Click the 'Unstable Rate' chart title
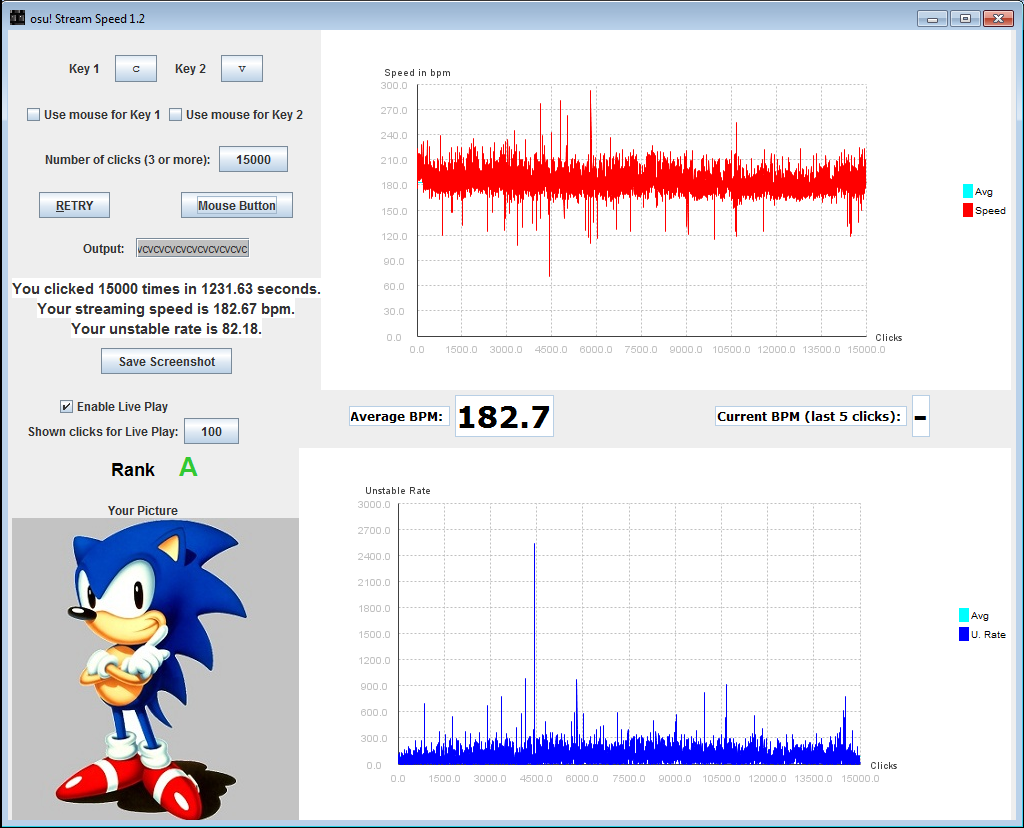The height and width of the screenshot is (828, 1024). pyautogui.click(x=398, y=490)
